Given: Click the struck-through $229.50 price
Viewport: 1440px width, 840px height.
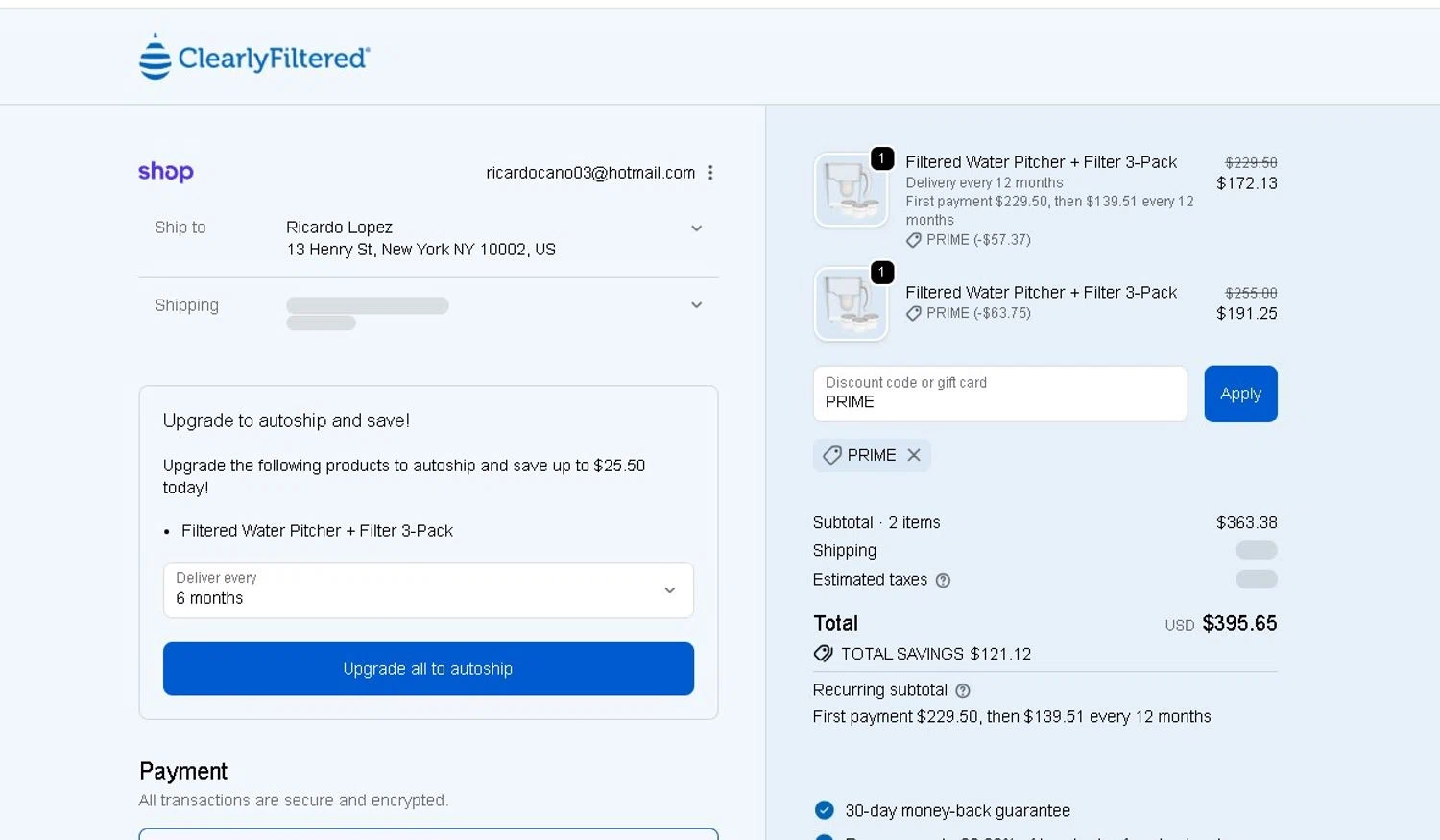Looking at the screenshot, I should coord(1251,163).
